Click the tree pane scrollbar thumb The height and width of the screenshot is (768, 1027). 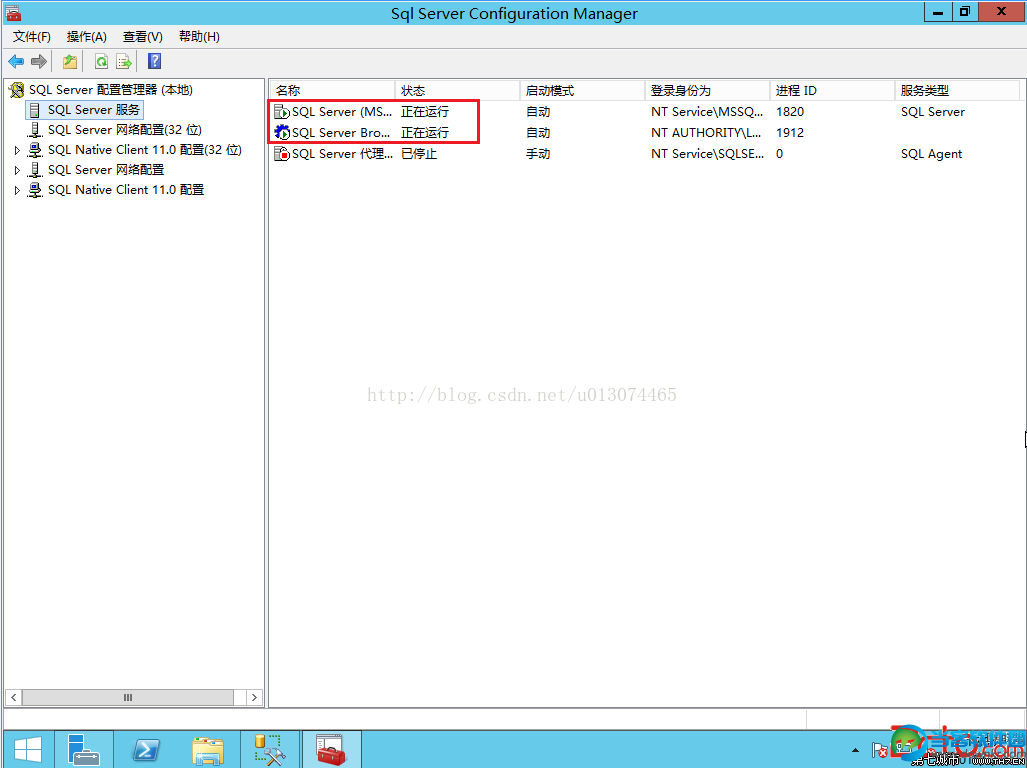128,697
